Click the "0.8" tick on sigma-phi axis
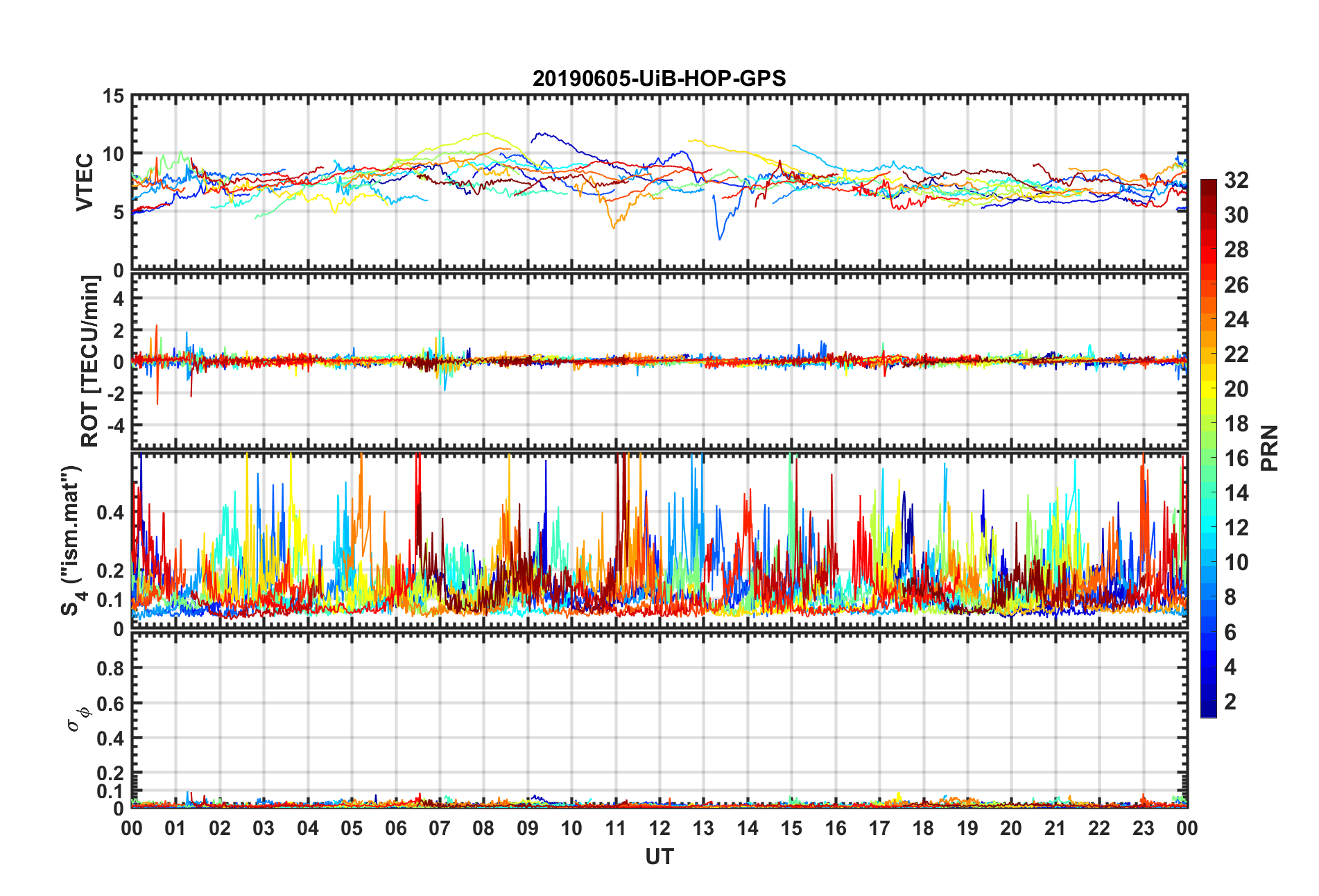The image size is (1319, 896). pos(111,669)
